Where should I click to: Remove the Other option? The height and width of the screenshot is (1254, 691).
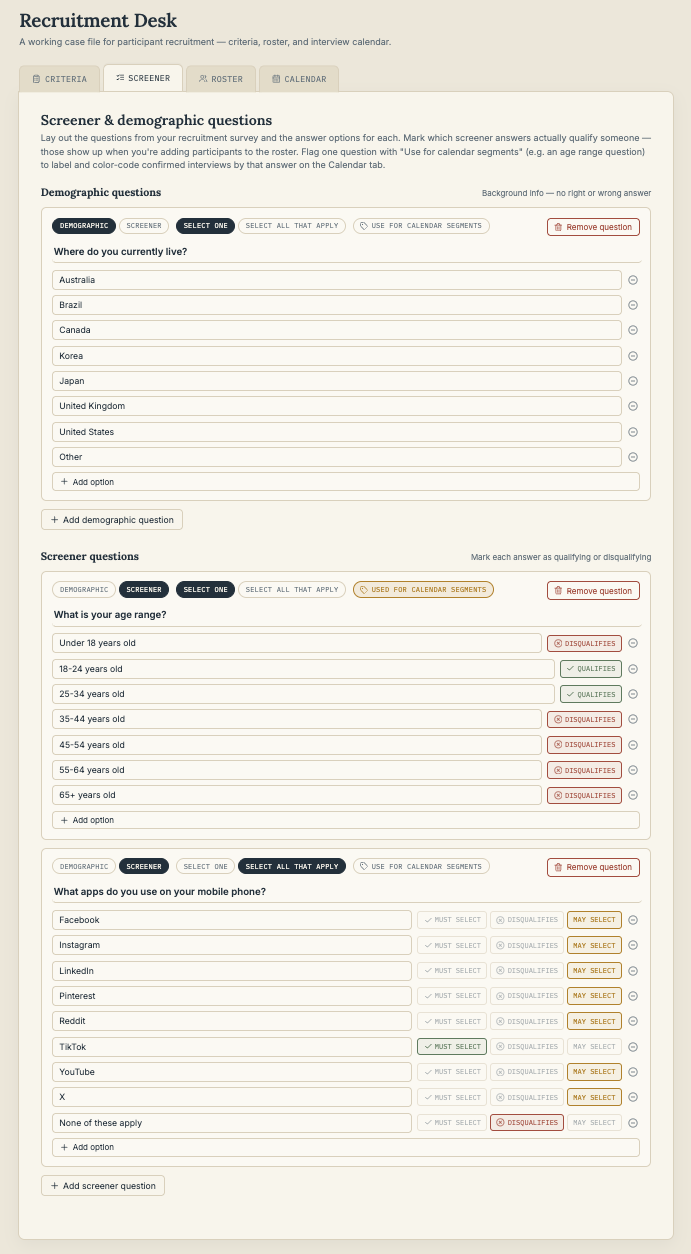pyautogui.click(x=633, y=457)
